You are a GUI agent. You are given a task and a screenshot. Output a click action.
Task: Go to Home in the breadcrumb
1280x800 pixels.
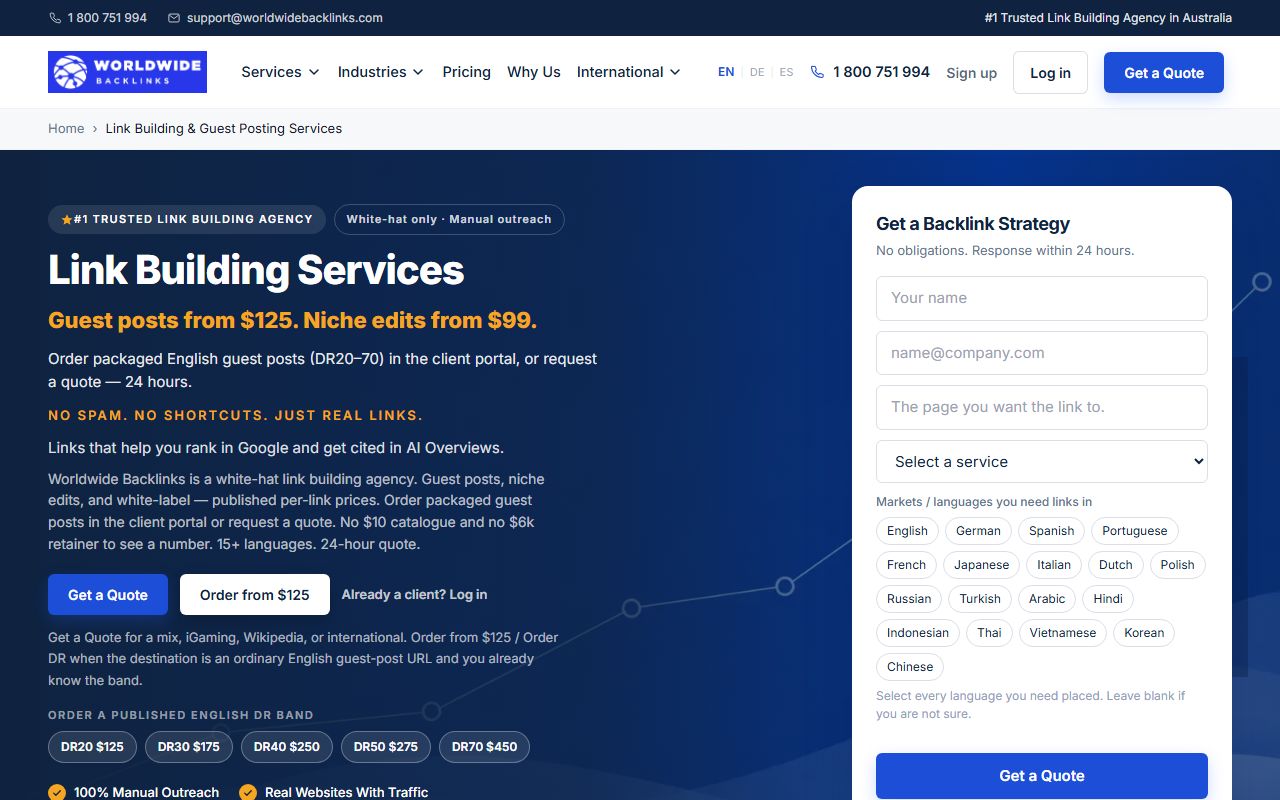point(66,129)
